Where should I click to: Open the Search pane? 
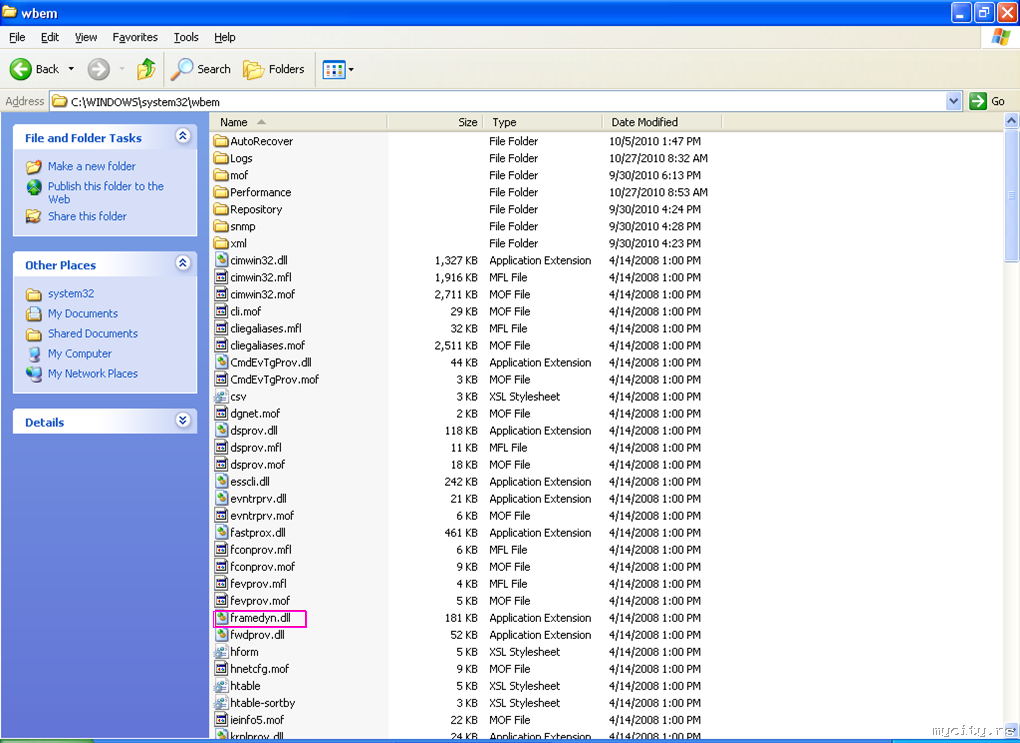(x=201, y=69)
